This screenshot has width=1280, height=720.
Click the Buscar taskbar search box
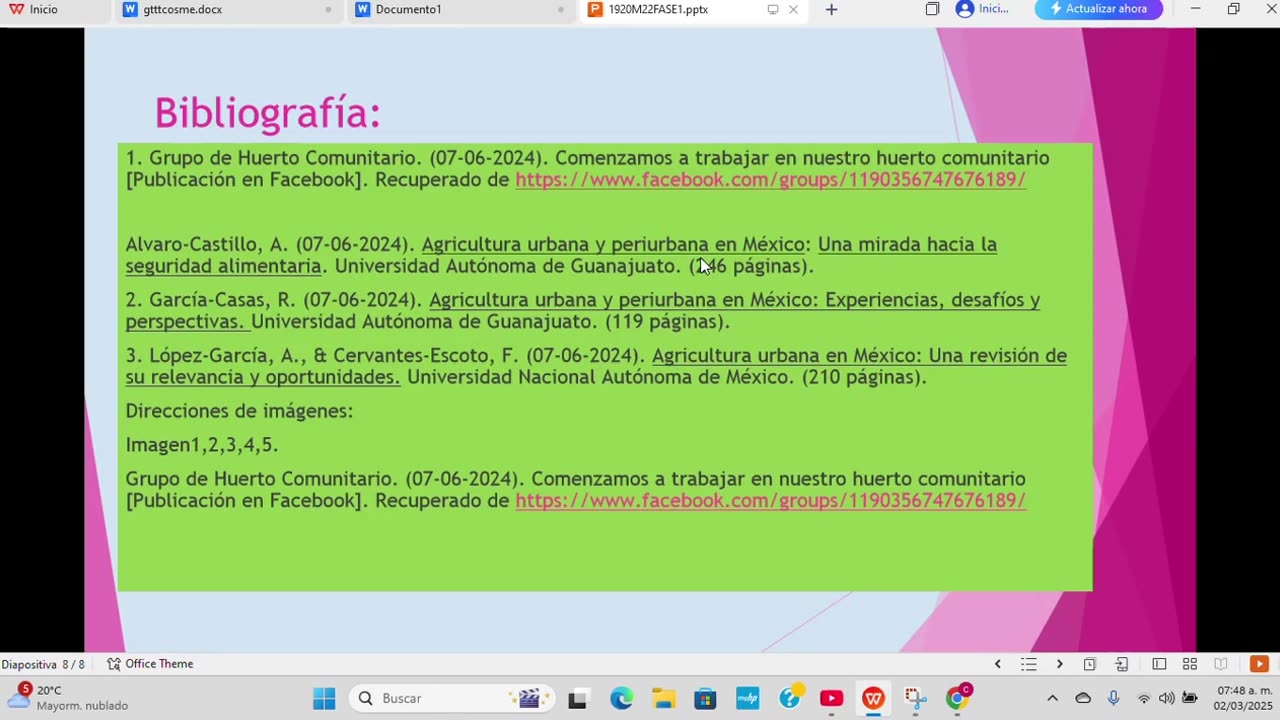(451, 698)
